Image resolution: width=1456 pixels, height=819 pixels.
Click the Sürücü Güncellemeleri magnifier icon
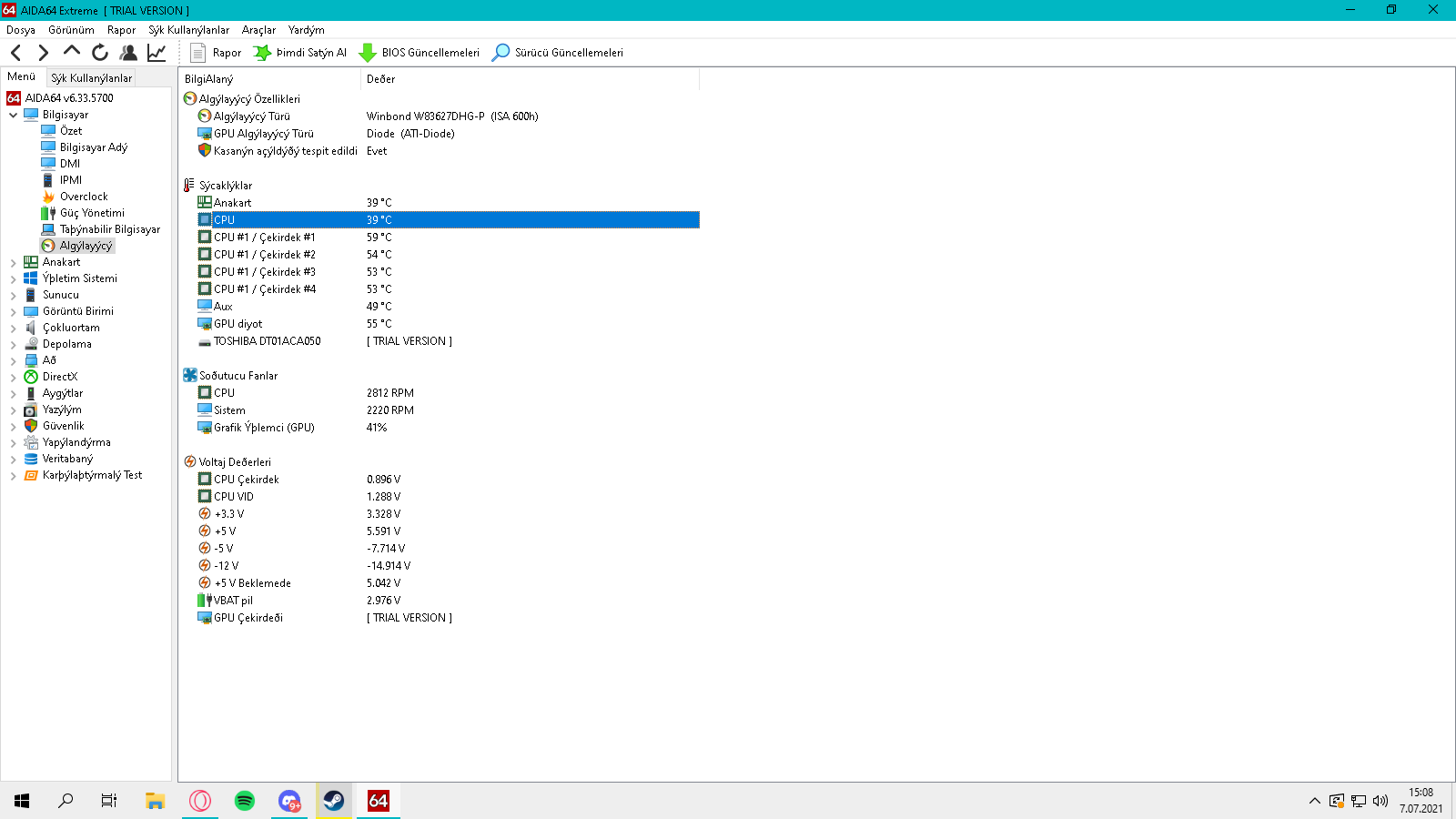[x=500, y=52]
